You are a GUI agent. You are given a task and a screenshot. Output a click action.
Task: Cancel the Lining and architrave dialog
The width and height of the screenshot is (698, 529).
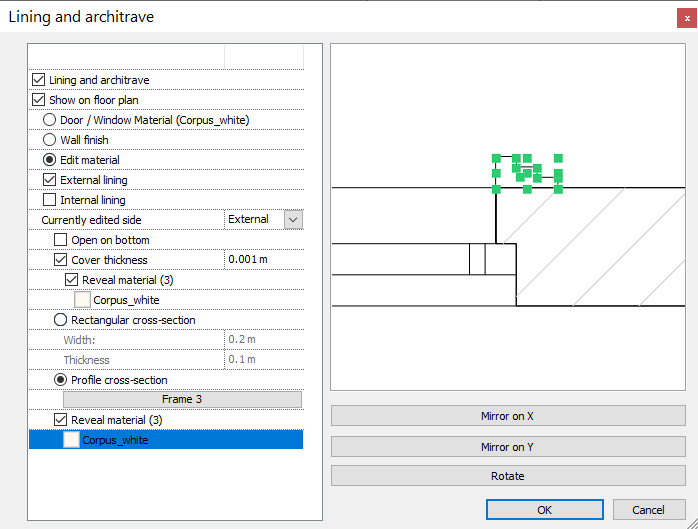(649, 510)
